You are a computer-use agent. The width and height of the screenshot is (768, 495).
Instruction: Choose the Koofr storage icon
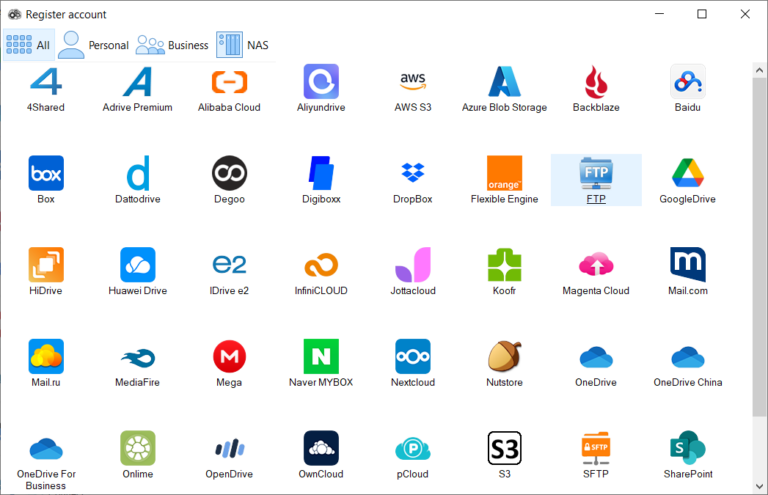tap(504, 265)
